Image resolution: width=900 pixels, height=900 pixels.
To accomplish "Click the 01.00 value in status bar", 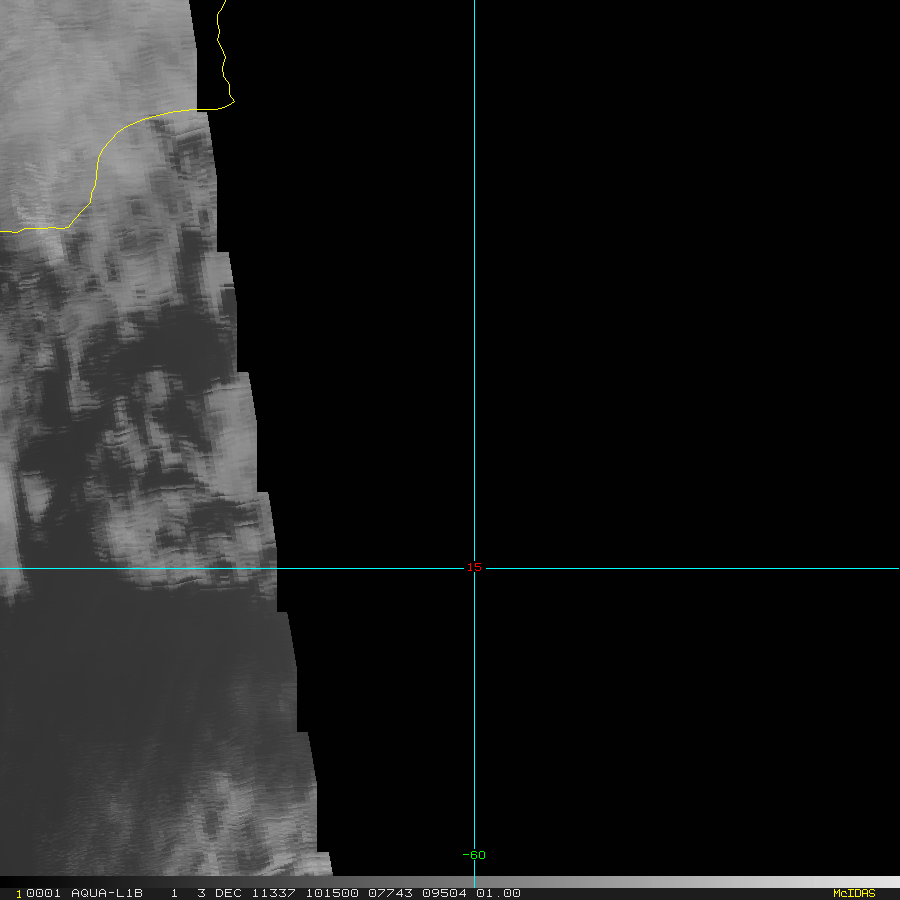I will point(498,893).
